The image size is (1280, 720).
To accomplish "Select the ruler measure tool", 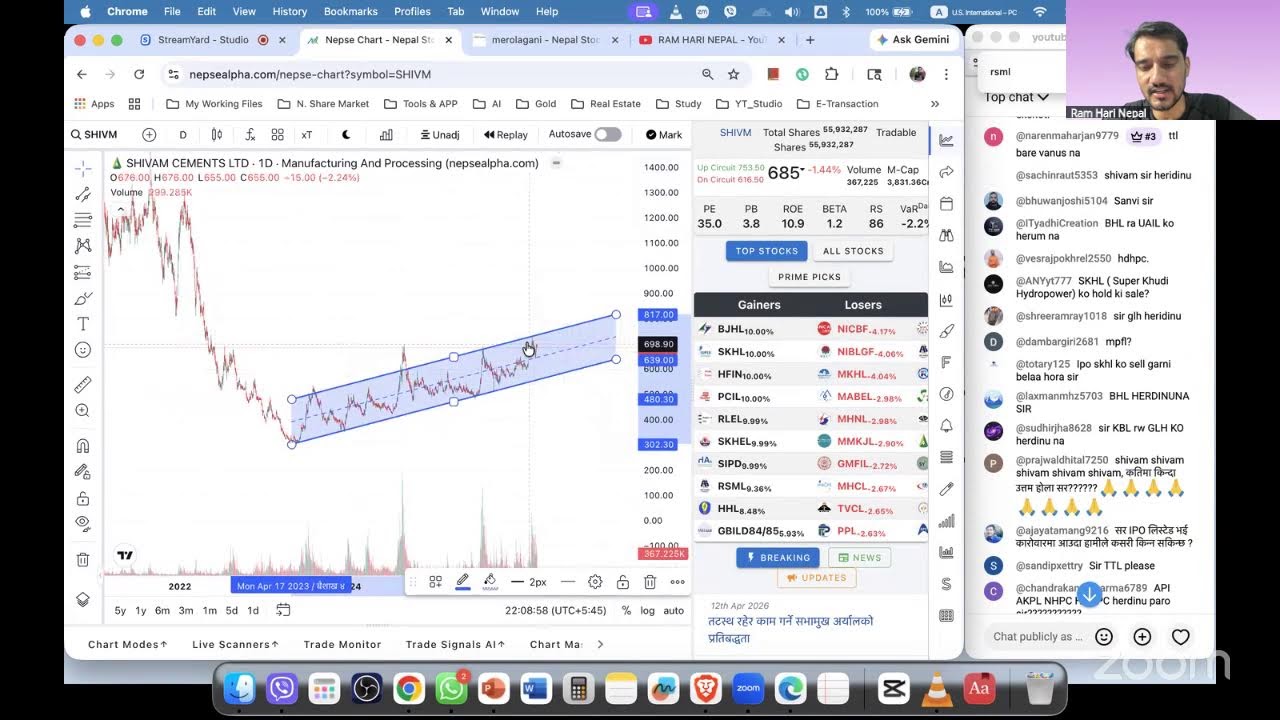I will [x=83, y=384].
